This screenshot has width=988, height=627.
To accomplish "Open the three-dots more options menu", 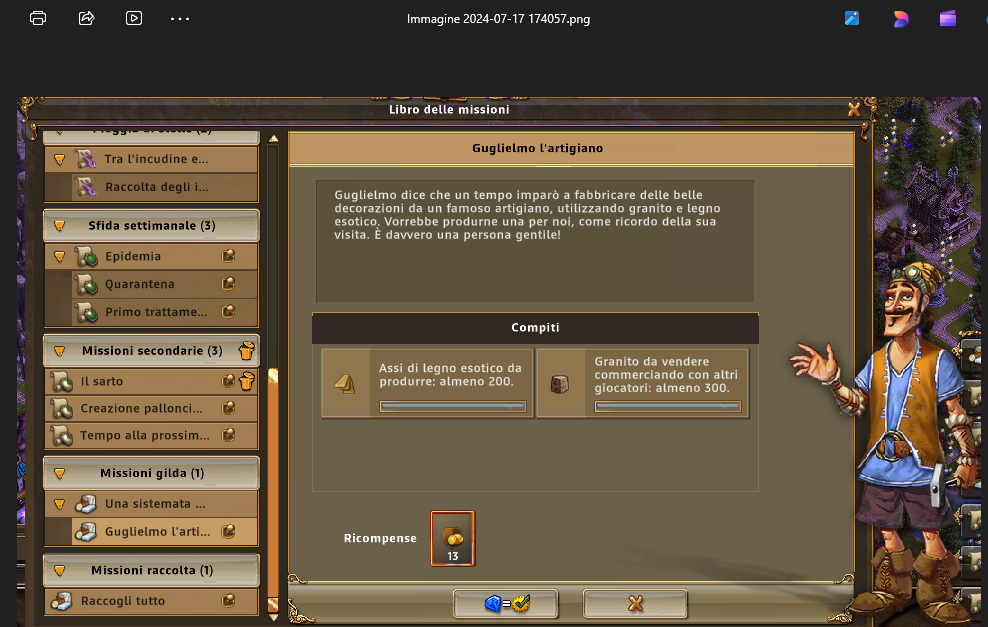I will tap(180, 19).
